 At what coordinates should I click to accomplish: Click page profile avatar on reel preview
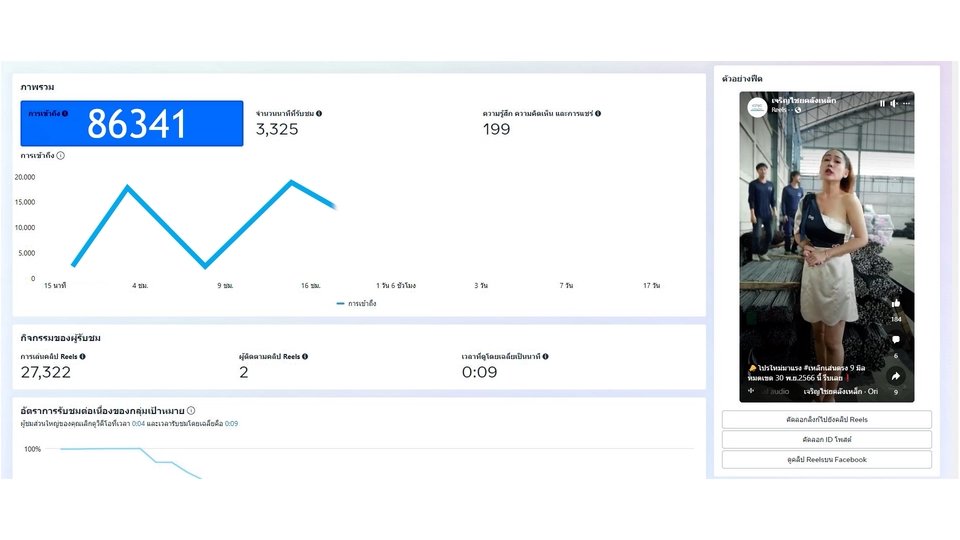(758, 107)
